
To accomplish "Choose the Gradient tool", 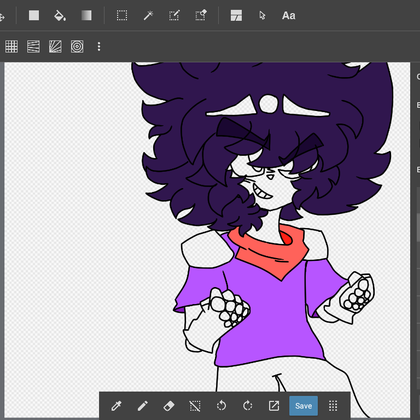I will [86, 15].
